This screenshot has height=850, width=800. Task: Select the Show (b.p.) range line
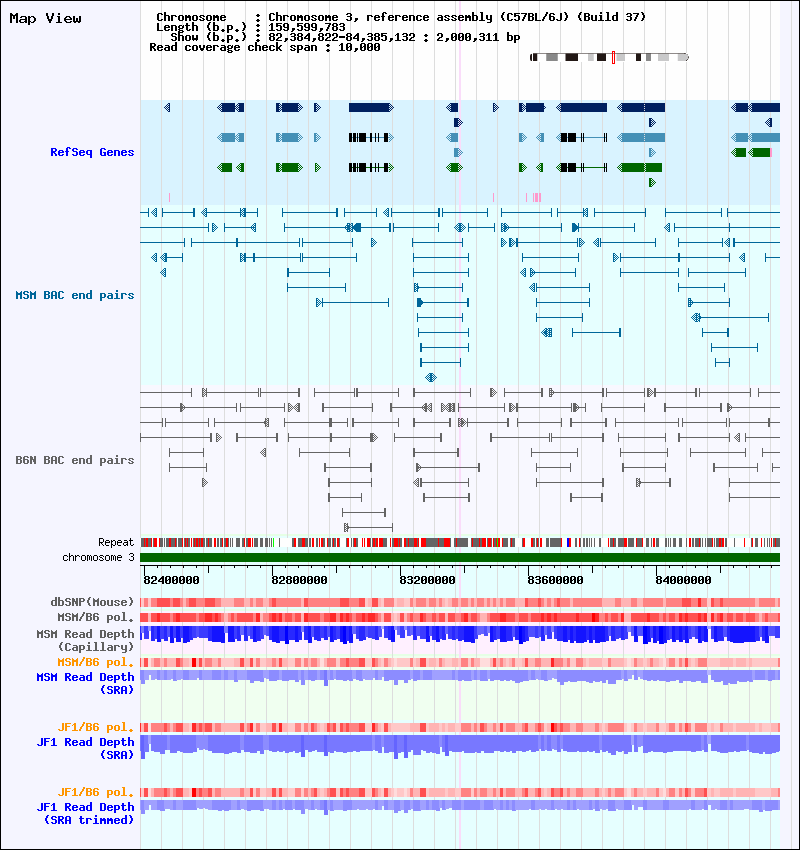point(345,37)
